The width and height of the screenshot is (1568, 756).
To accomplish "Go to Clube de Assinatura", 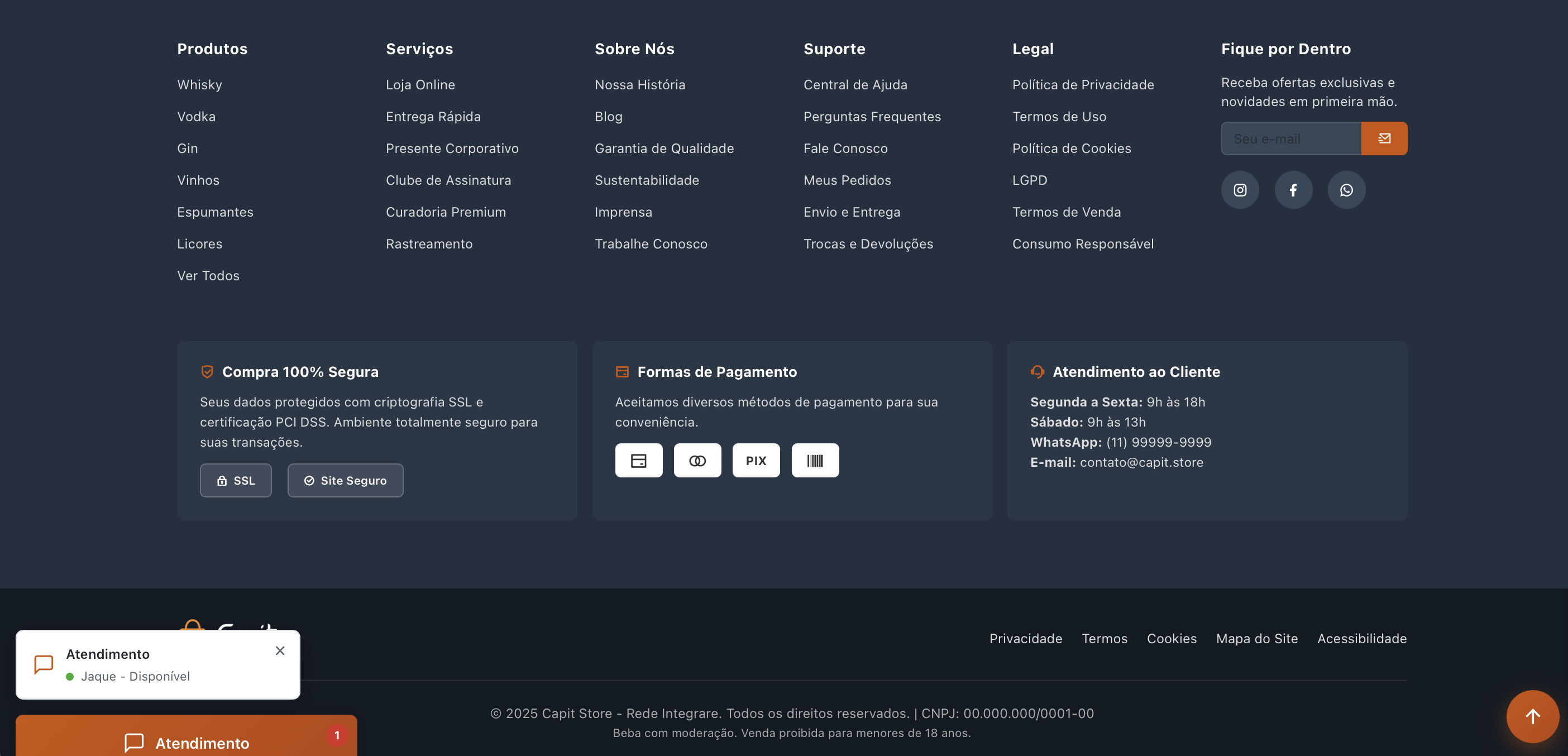I will tap(448, 180).
